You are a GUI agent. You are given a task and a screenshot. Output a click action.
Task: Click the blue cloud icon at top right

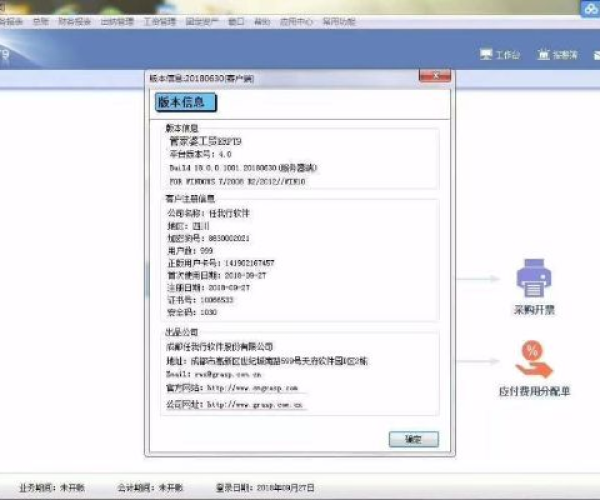click(x=590, y=8)
